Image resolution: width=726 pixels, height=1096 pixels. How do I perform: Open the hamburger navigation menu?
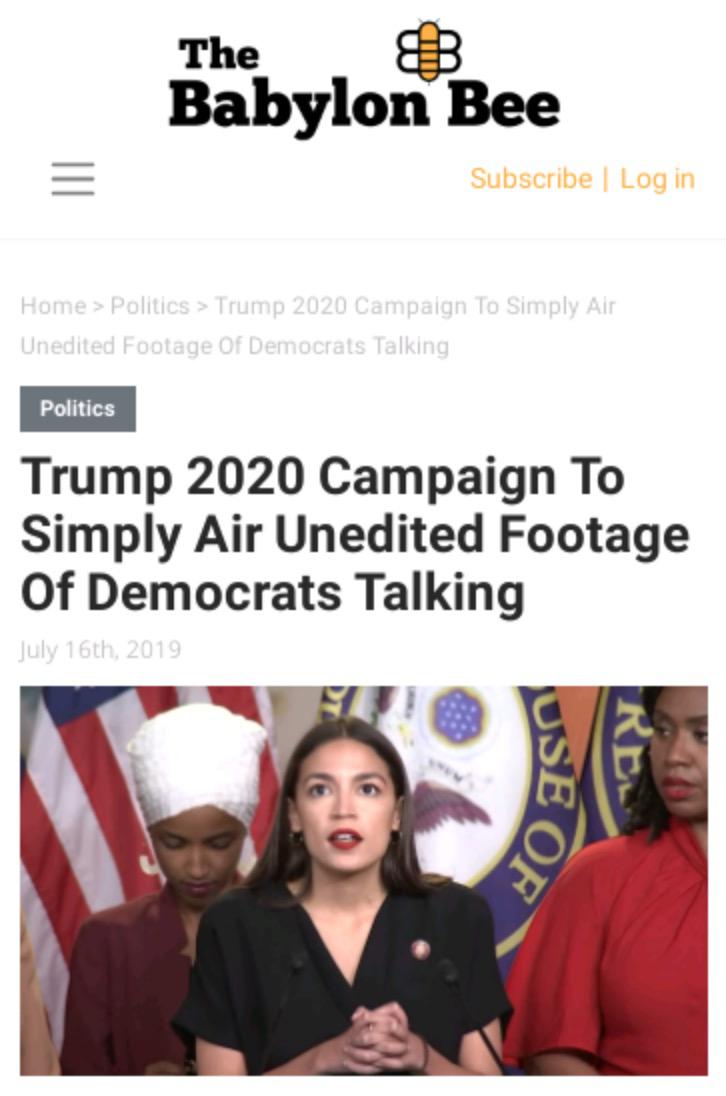coord(73,179)
